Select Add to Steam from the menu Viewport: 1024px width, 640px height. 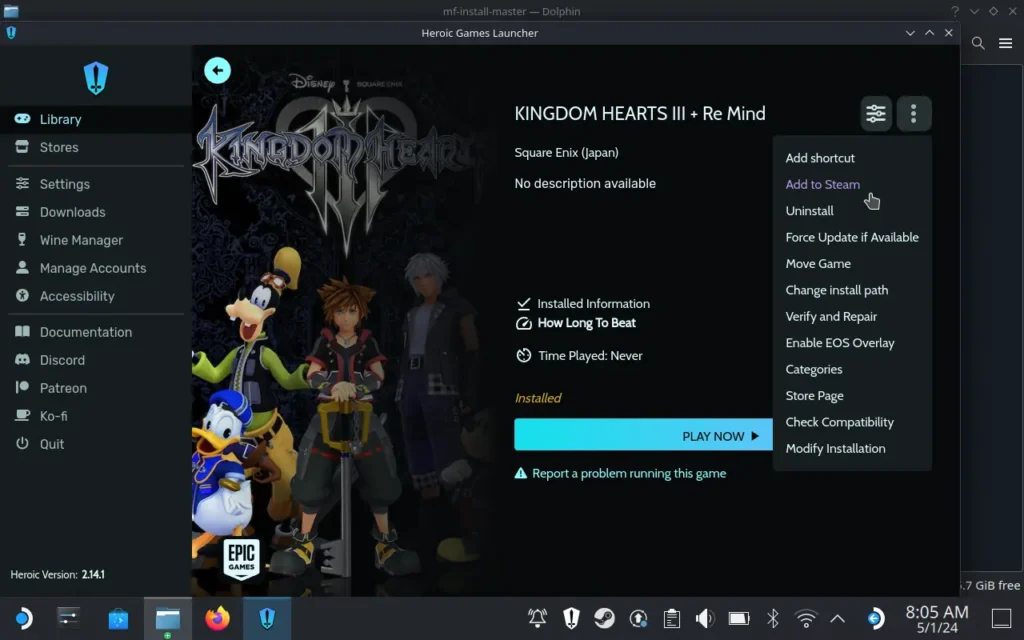pos(852,185)
